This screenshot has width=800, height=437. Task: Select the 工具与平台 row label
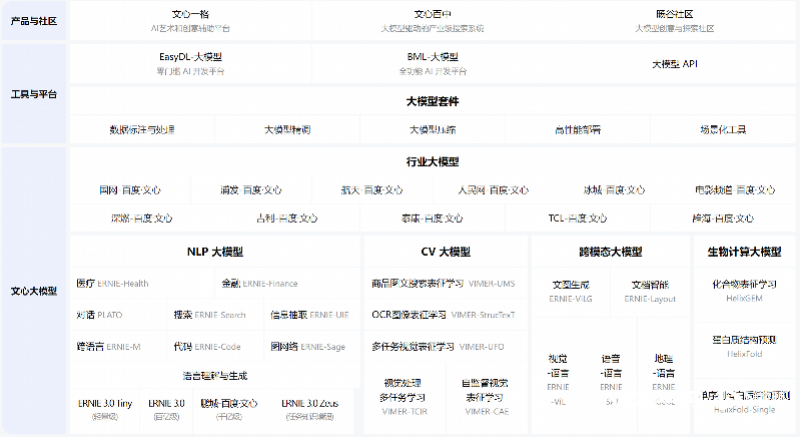point(34,94)
